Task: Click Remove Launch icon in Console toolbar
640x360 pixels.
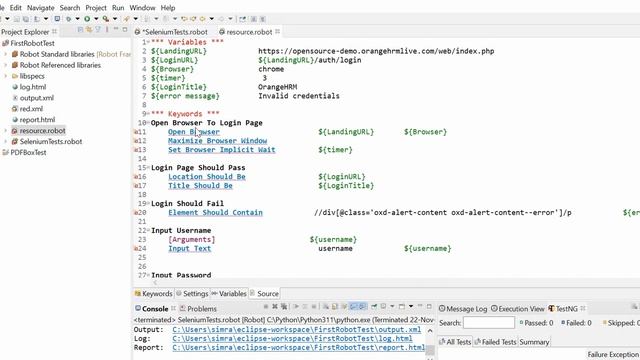Action: [275, 307]
